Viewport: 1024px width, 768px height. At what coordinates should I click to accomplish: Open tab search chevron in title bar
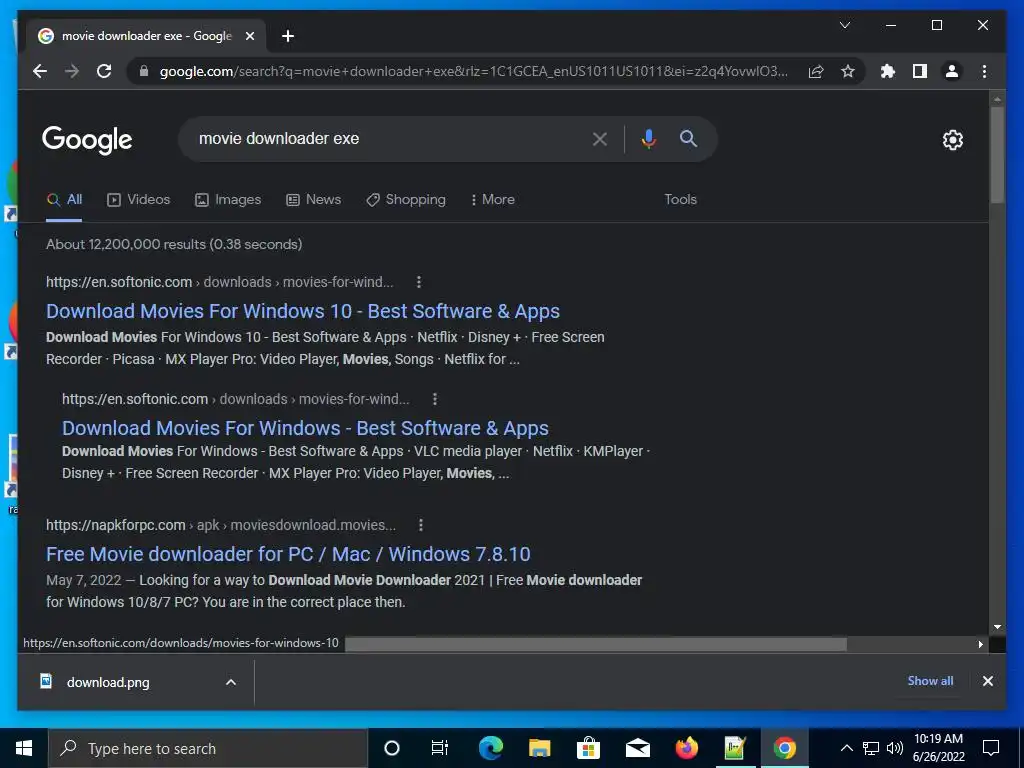point(844,25)
